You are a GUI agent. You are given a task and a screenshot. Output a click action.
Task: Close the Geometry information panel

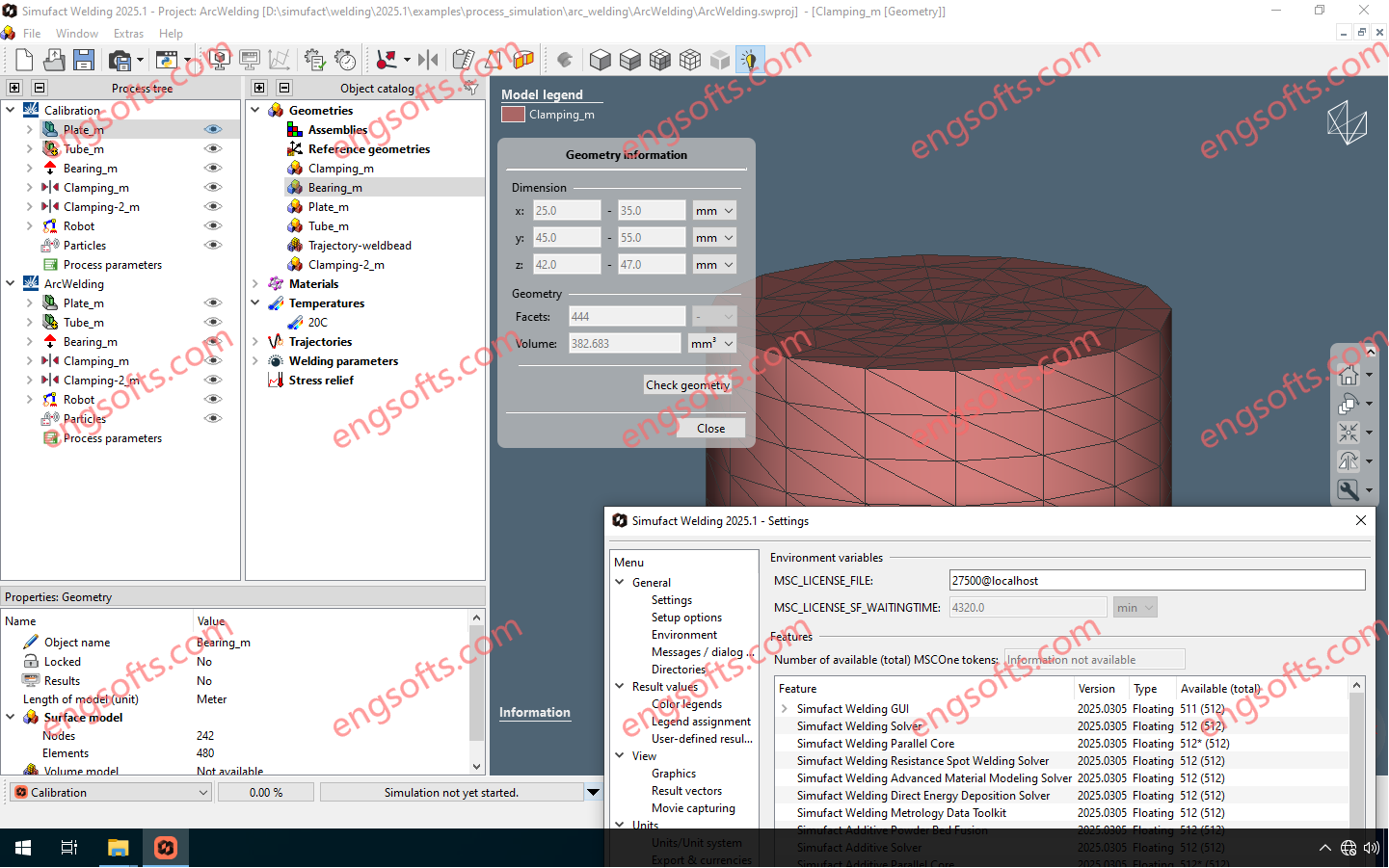pos(711,429)
